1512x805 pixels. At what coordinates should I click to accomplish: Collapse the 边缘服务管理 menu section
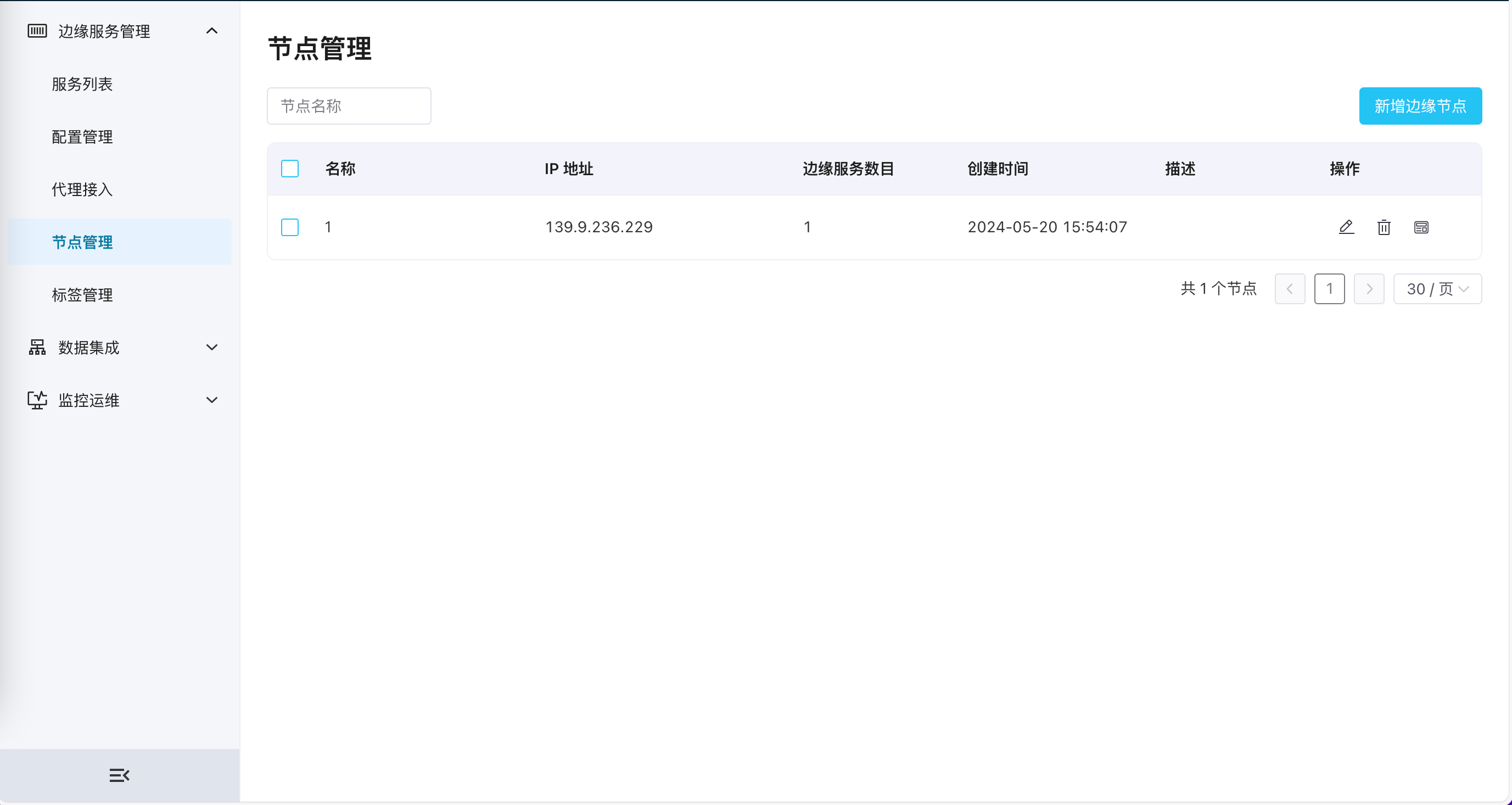coord(212,31)
